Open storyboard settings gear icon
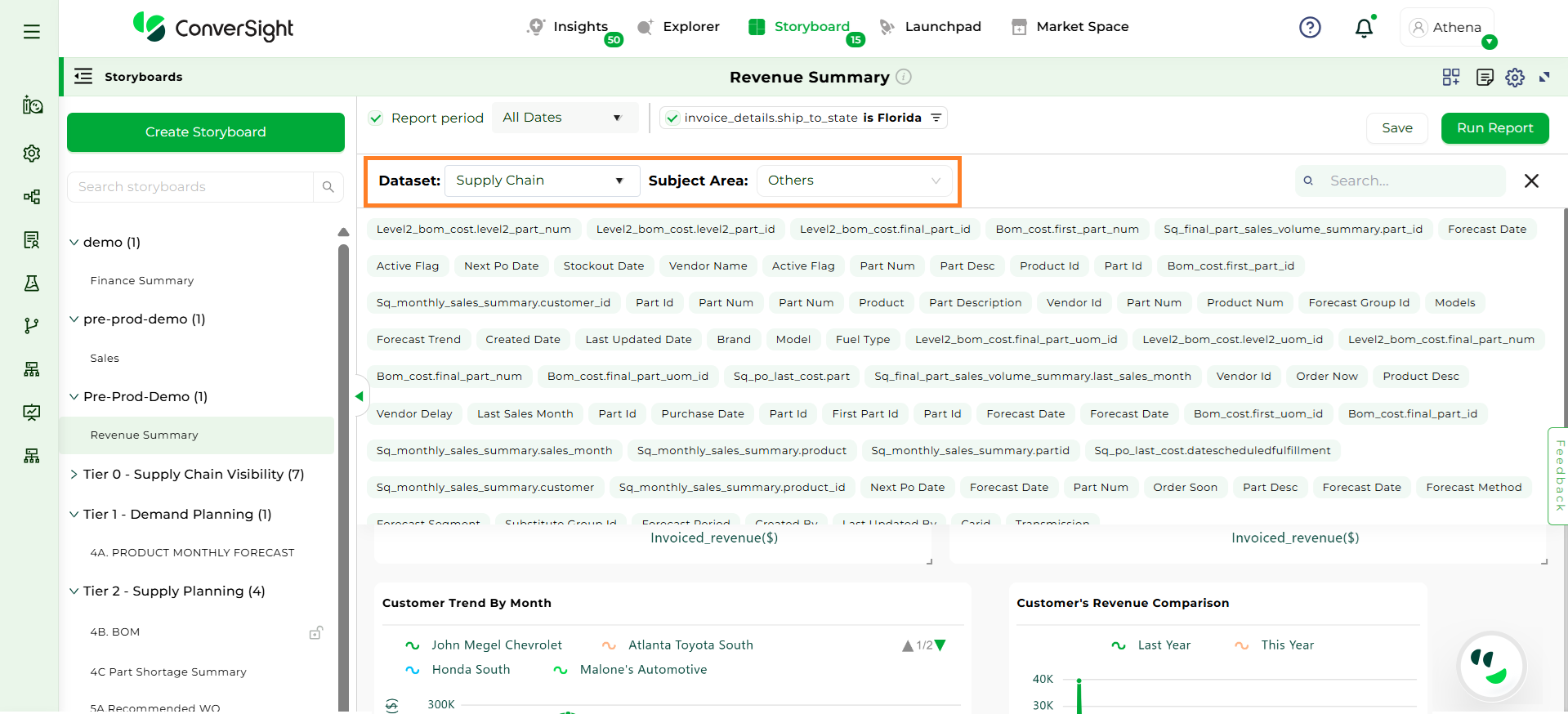1568x714 pixels. tap(1515, 78)
